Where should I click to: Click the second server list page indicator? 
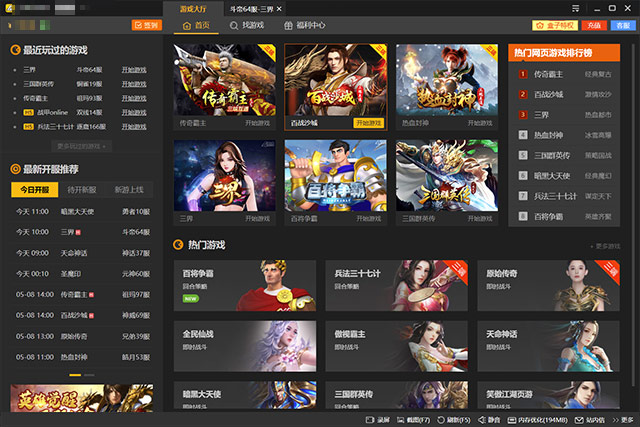click(x=89, y=375)
